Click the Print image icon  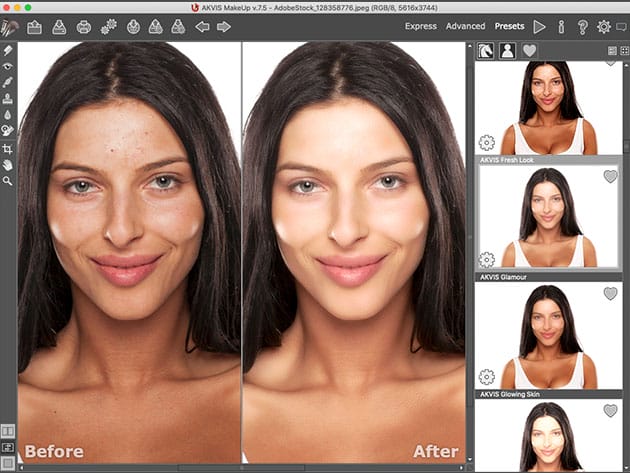[x=84, y=27]
